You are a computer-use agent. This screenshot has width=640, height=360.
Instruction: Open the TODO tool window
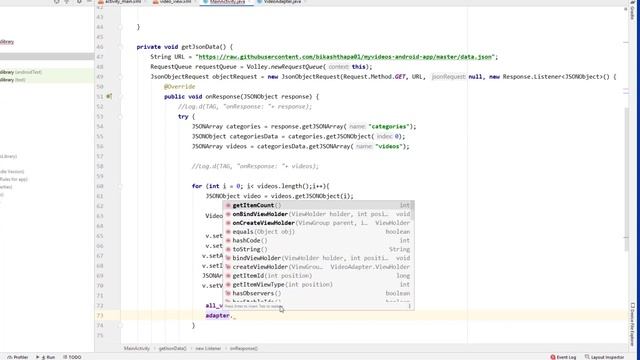coord(72,357)
